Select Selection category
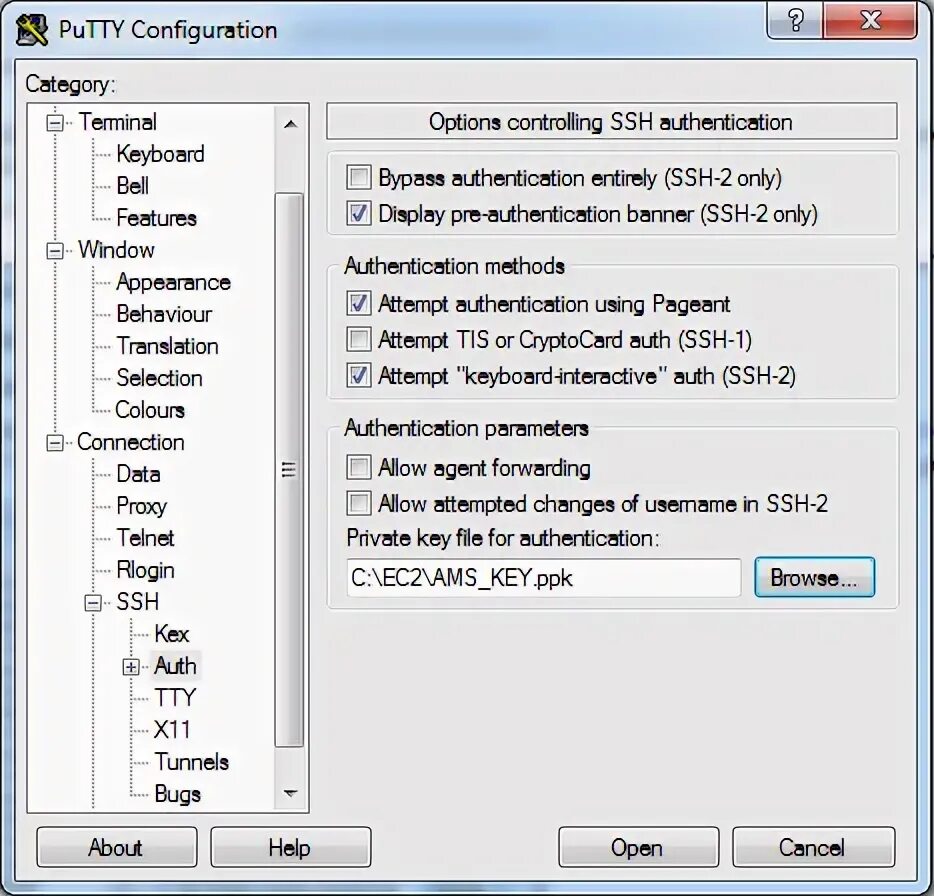This screenshot has height=896, width=934. [159, 378]
